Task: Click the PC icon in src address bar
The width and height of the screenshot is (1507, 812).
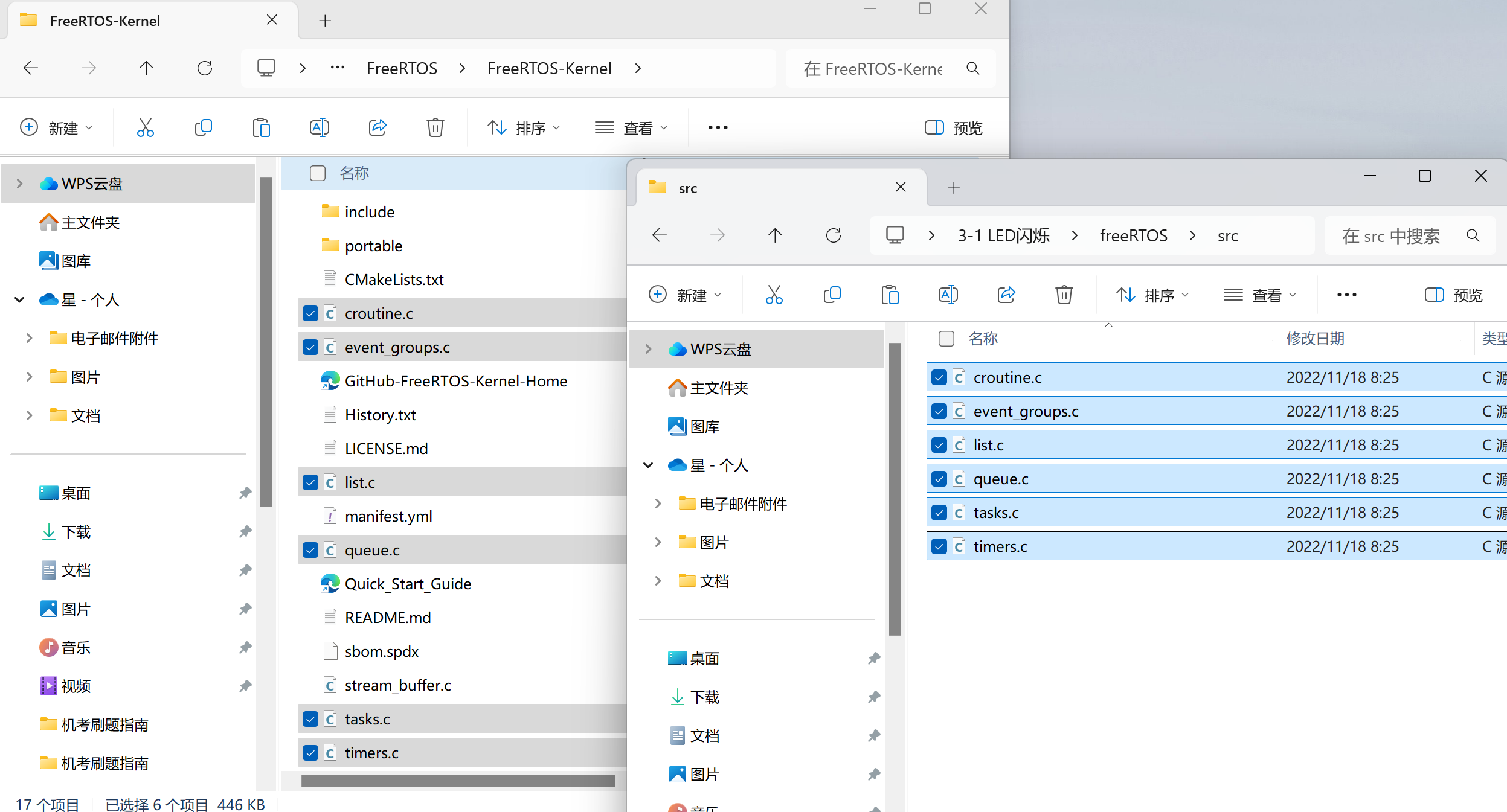Action: 895,235
